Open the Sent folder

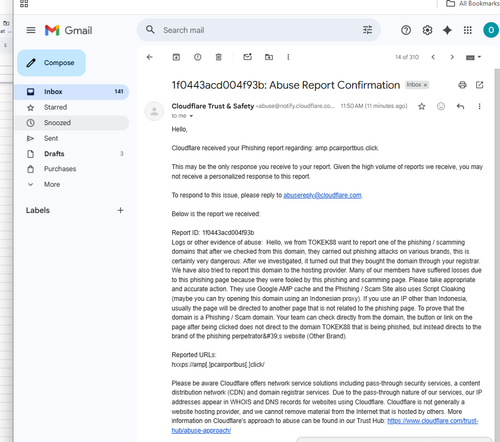pos(71,138)
